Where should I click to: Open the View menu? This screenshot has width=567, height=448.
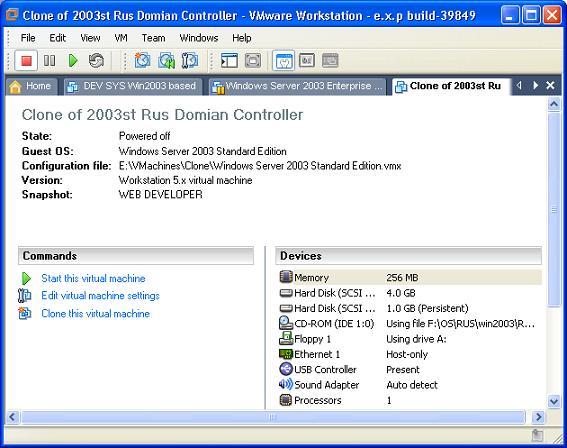tap(90, 38)
